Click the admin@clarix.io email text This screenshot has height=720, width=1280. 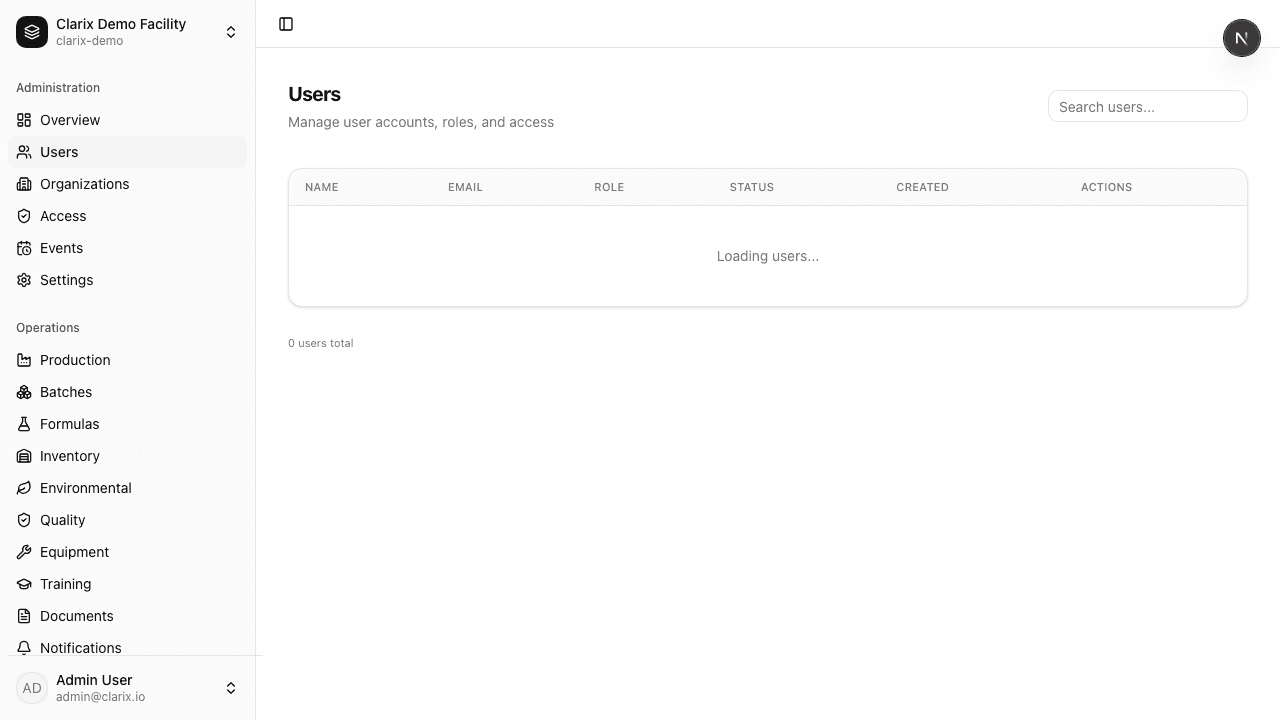100,697
